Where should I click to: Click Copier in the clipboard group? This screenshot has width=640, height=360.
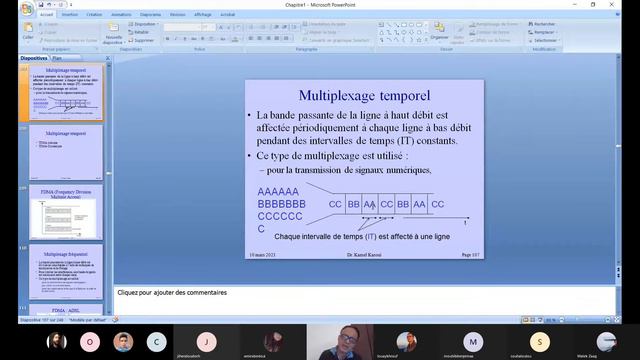point(48,32)
